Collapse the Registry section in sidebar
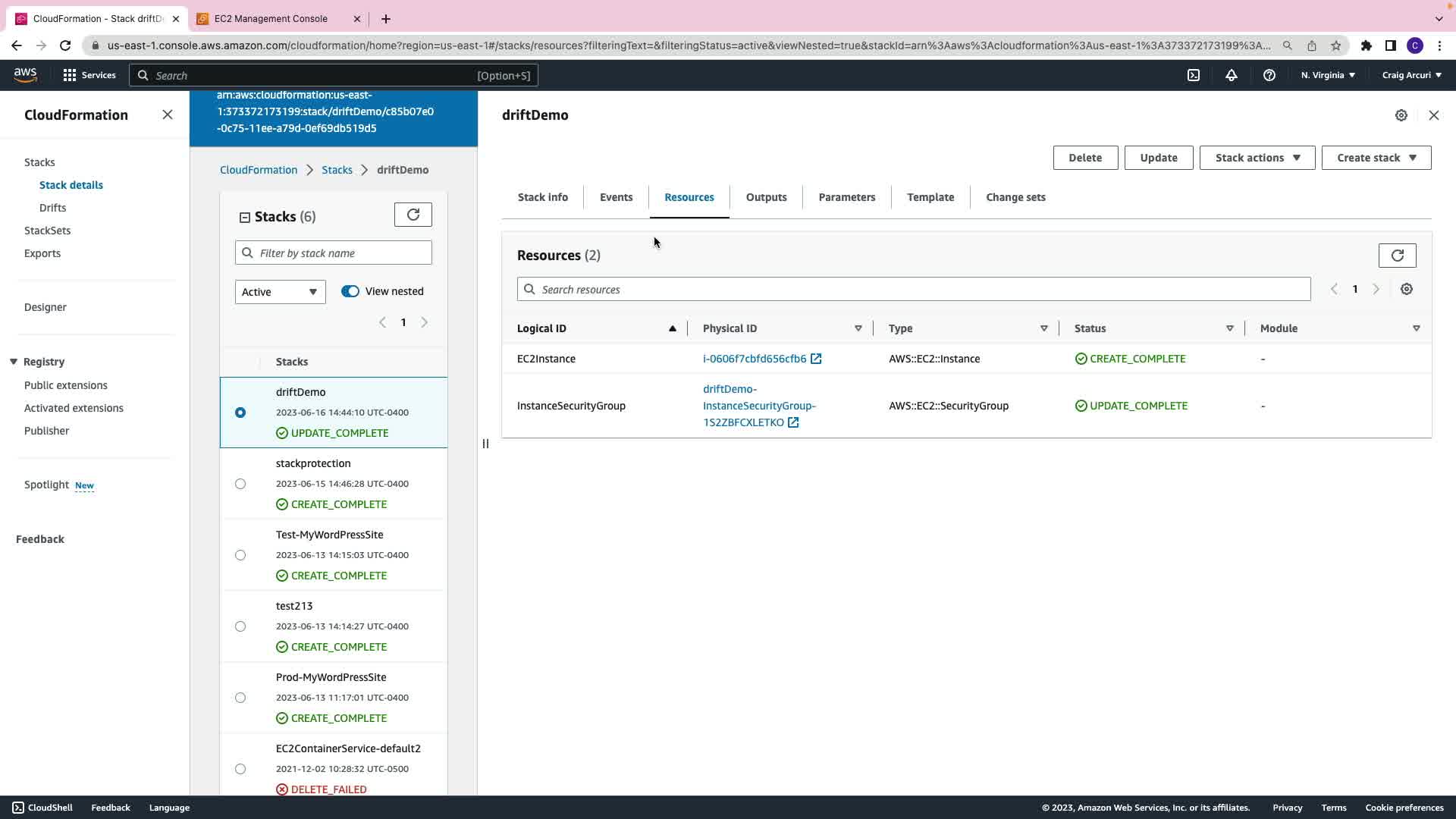The width and height of the screenshot is (1456, 819). point(14,362)
